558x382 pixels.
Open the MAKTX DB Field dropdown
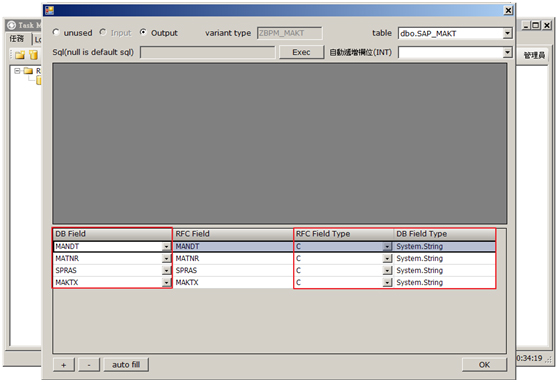coord(166,283)
